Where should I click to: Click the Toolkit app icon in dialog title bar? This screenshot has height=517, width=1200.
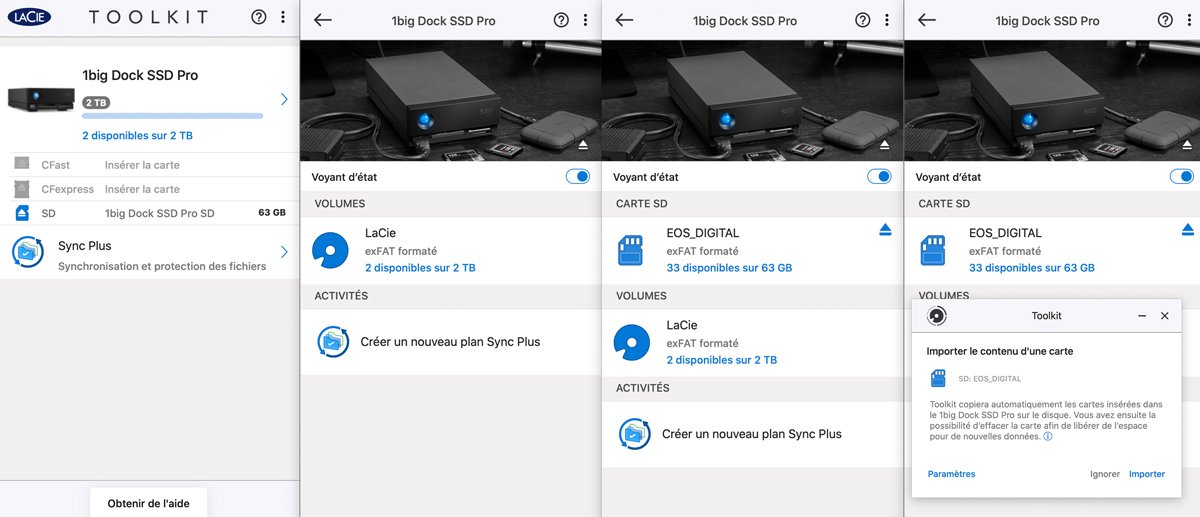936,315
